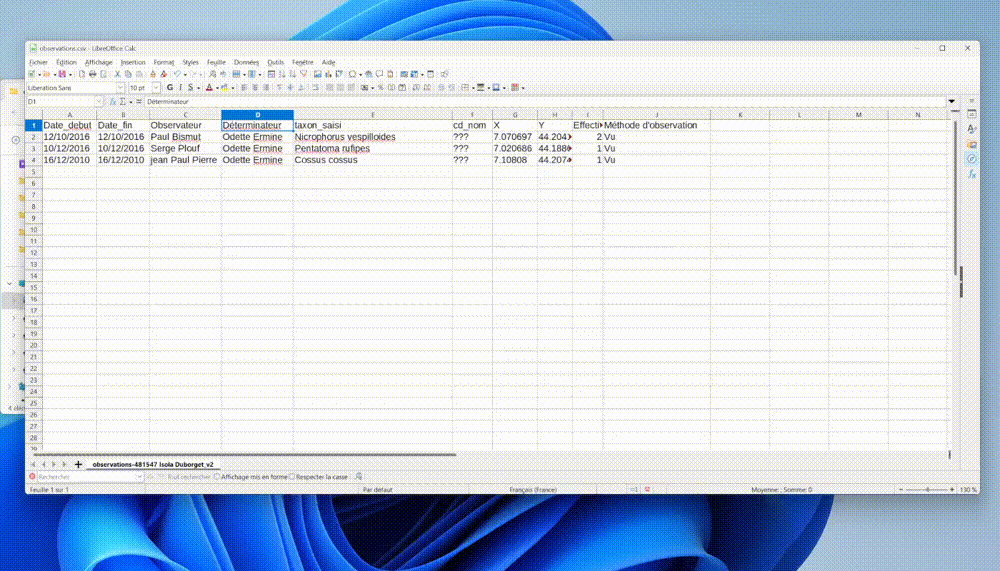Screen dimensions: 1000x571
Task: Open the font size 10 pt dropdown
Action: coord(156,87)
